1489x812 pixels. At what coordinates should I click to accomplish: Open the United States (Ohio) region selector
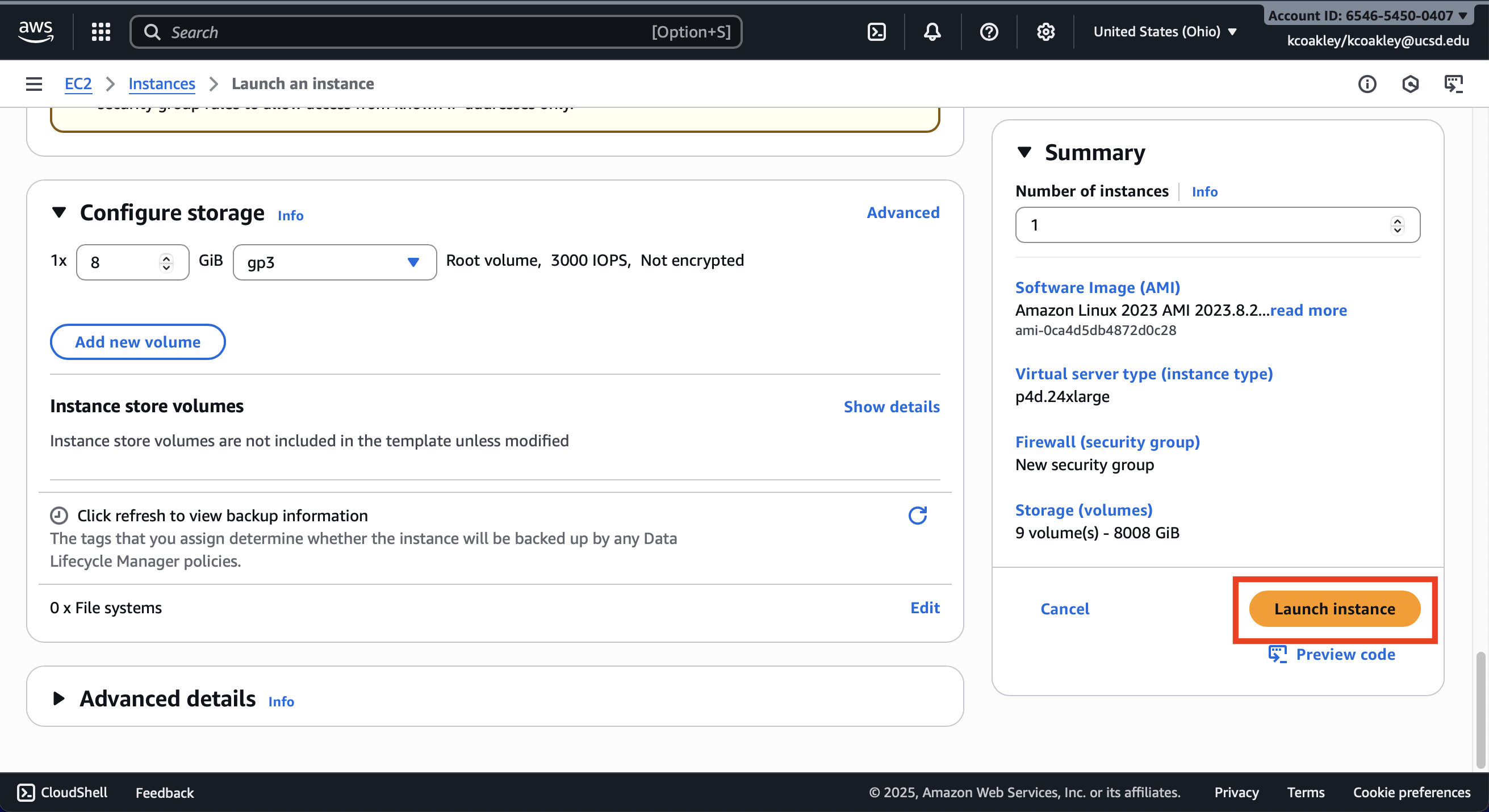click(1164, 32)
